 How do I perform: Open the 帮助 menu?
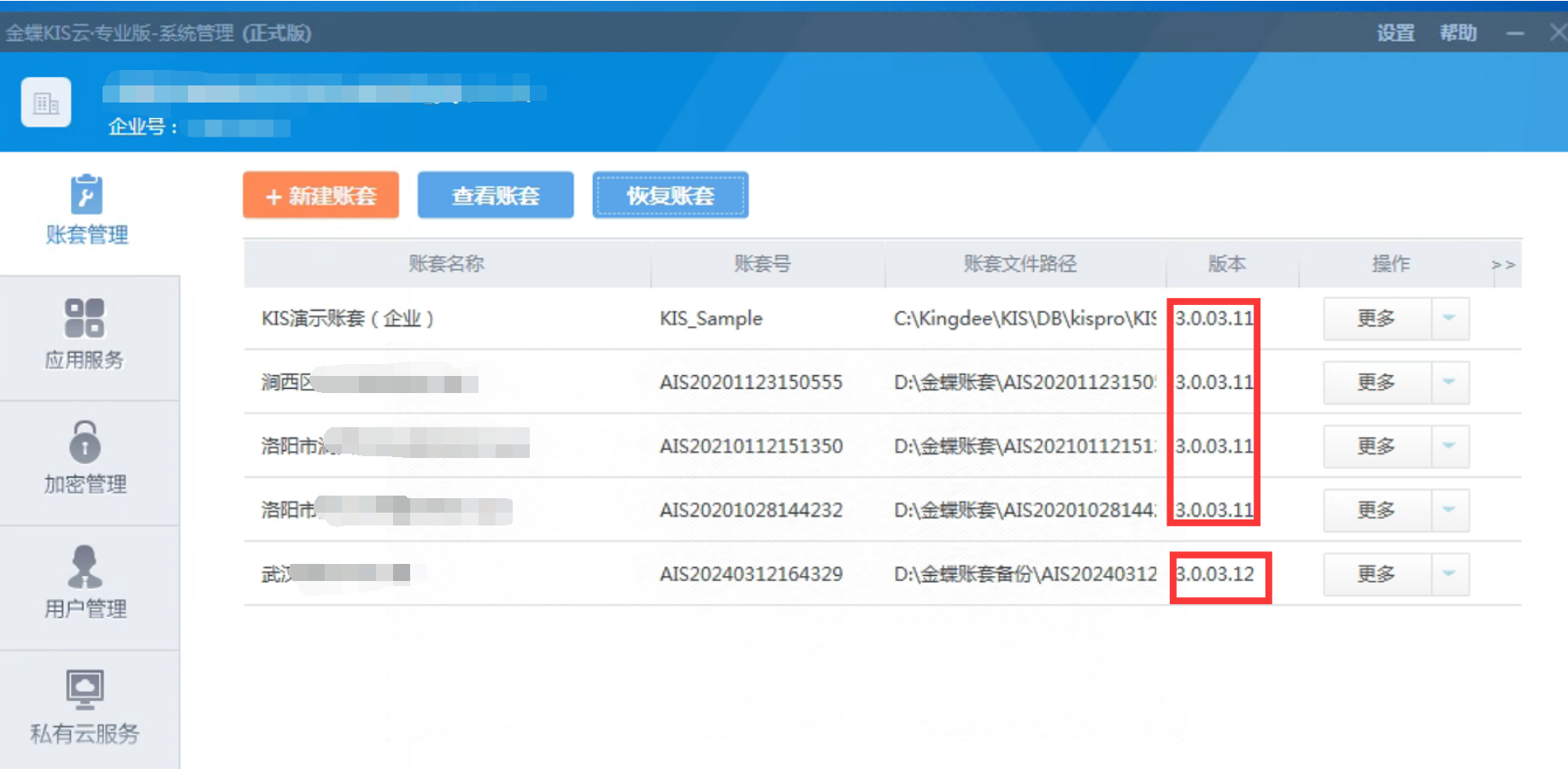click(x=1458, y=33)
